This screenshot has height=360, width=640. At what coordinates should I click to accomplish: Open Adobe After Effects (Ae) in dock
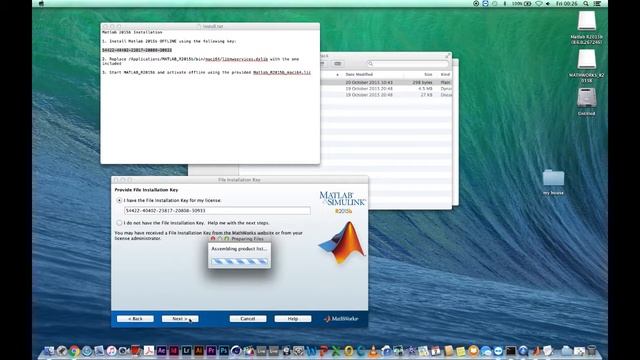click(162, 351)
